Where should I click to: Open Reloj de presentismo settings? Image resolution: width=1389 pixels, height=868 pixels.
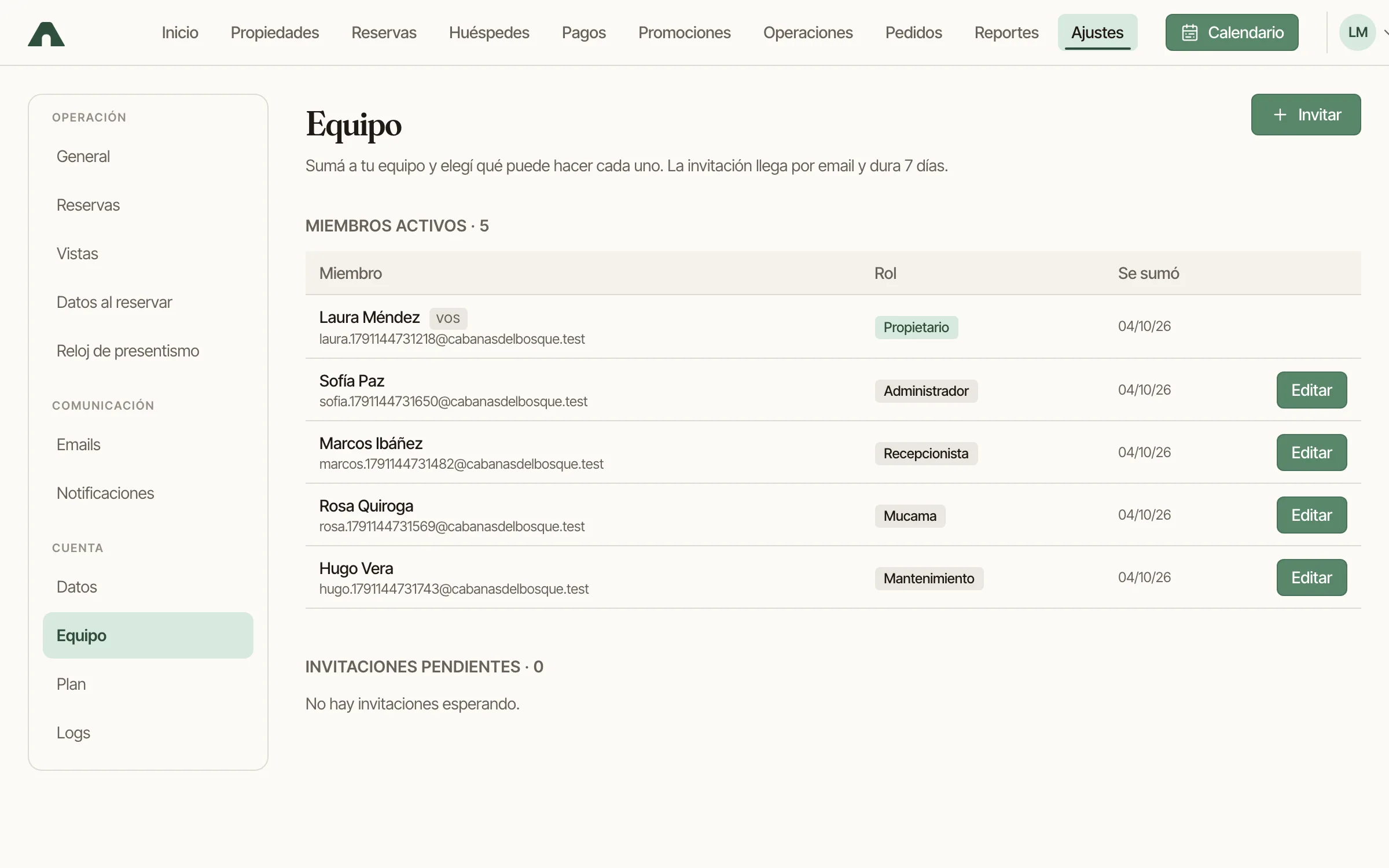148,351
